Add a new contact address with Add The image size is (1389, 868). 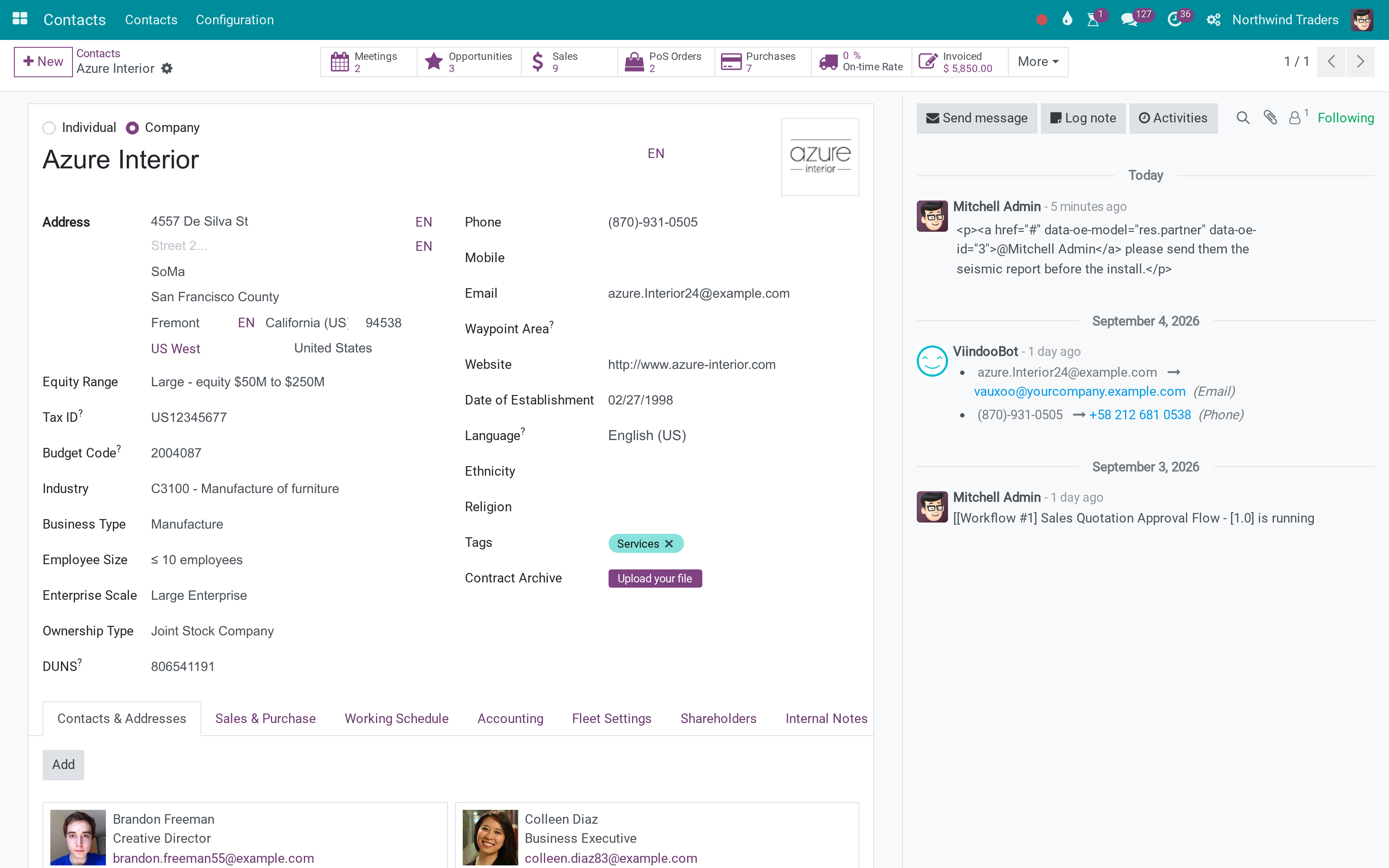(63, 765)
